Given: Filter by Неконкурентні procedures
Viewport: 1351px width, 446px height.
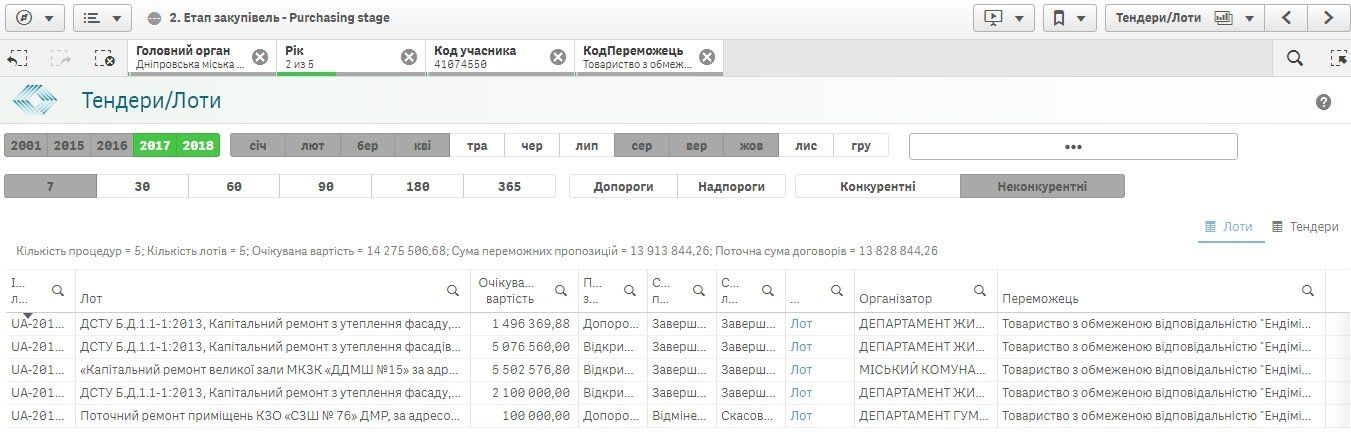Looking at the screenshot, I should tap(1042, 186).
